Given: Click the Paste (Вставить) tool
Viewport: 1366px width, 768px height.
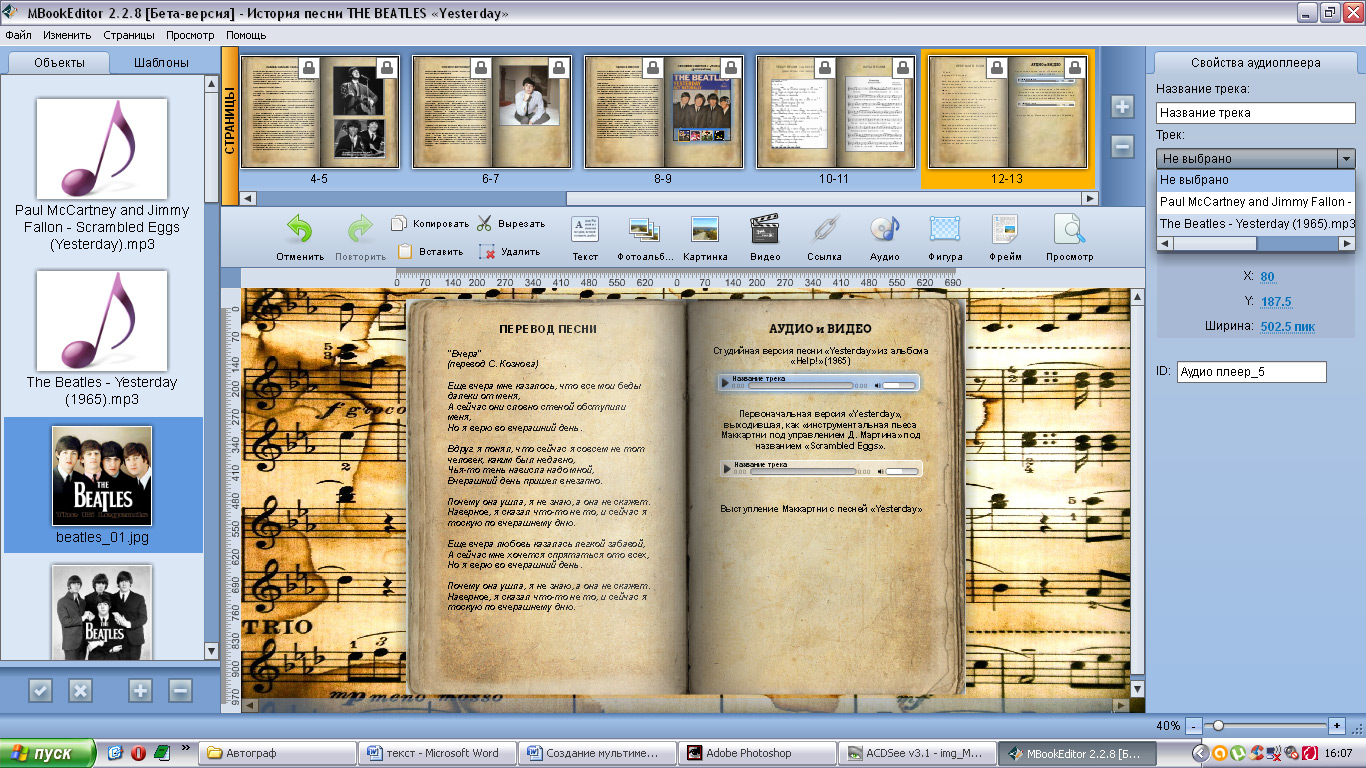Looking at the screenshot, I should (x=430, y=252).
